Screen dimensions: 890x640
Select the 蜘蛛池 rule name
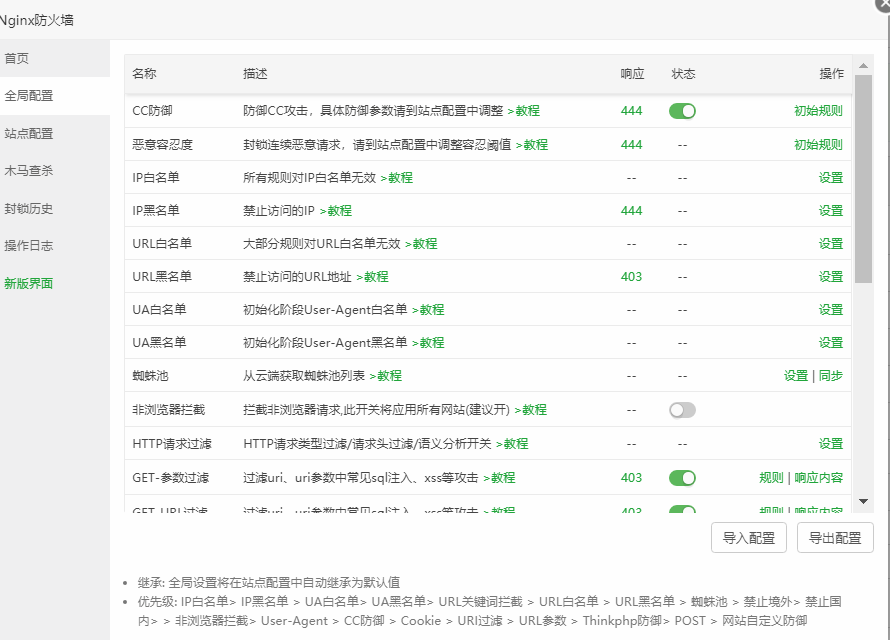[150, 376]
